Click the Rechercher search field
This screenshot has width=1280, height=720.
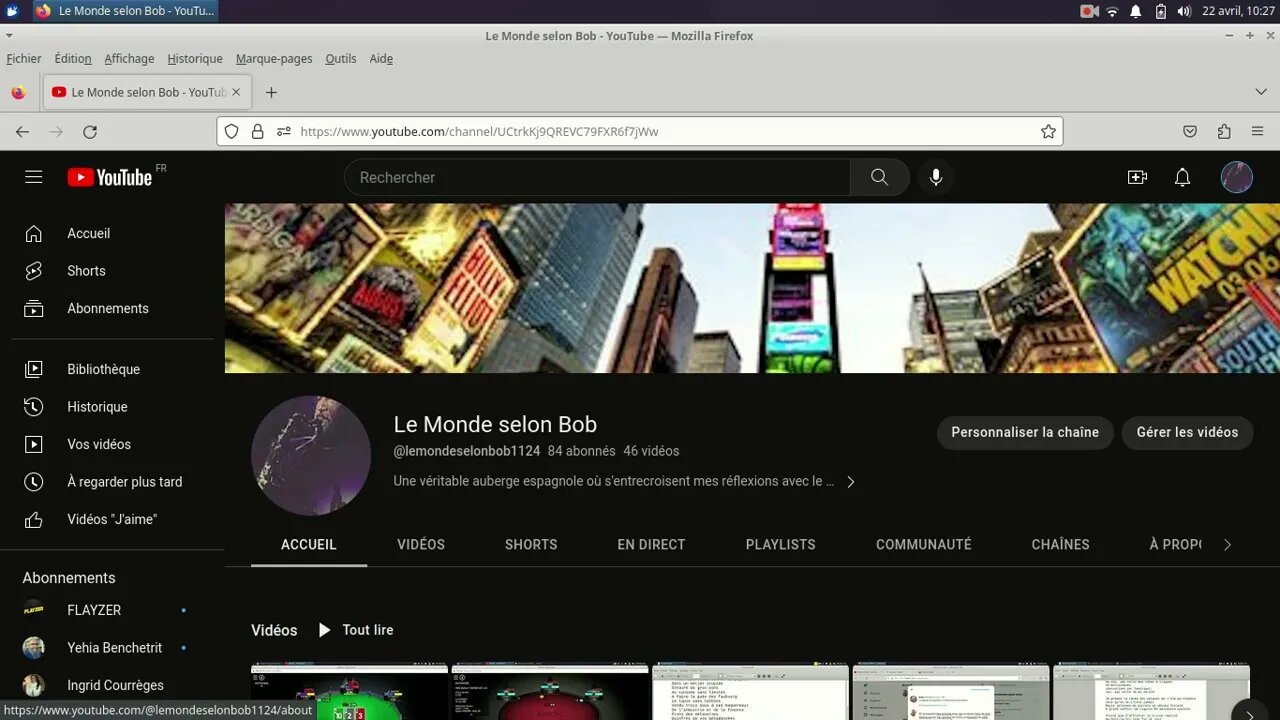(597, 177)
